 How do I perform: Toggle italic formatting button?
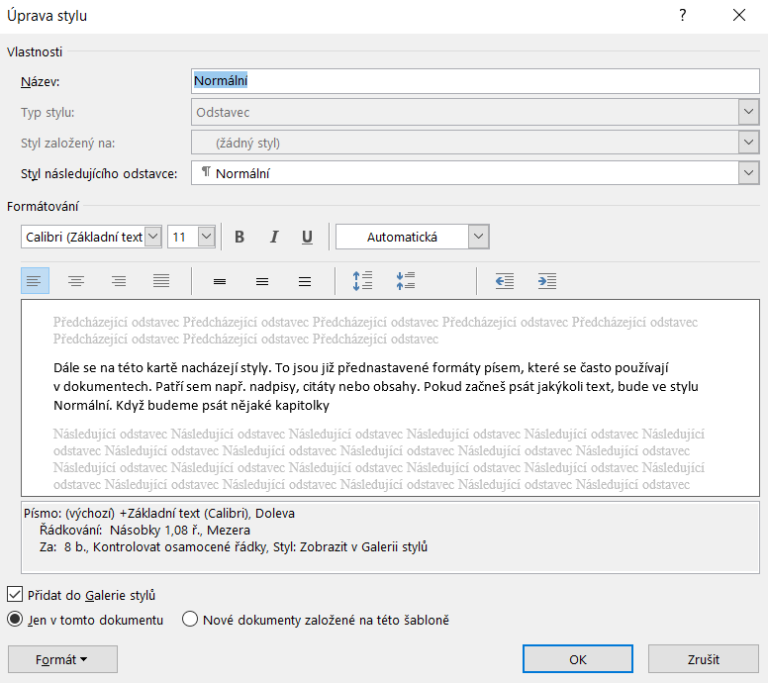tap(273, 237)
